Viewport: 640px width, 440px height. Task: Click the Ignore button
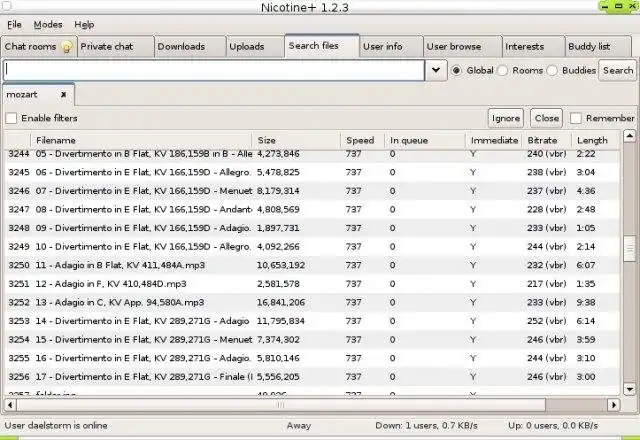point(506,118)
